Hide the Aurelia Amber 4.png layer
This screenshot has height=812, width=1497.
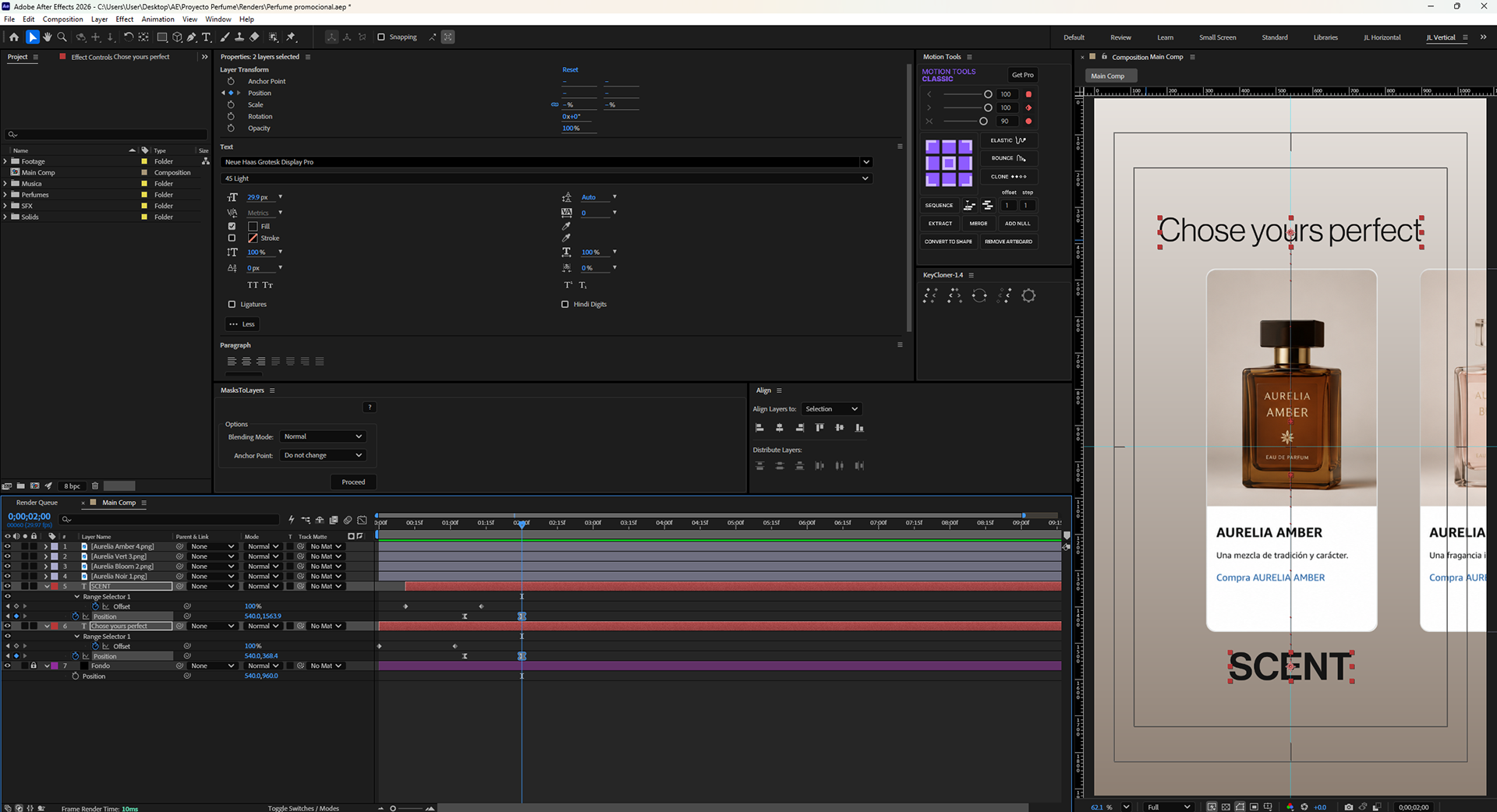(x=8, y=547)
